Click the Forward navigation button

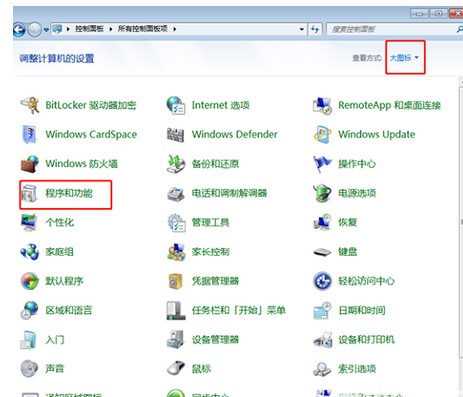tap(34, 30)
